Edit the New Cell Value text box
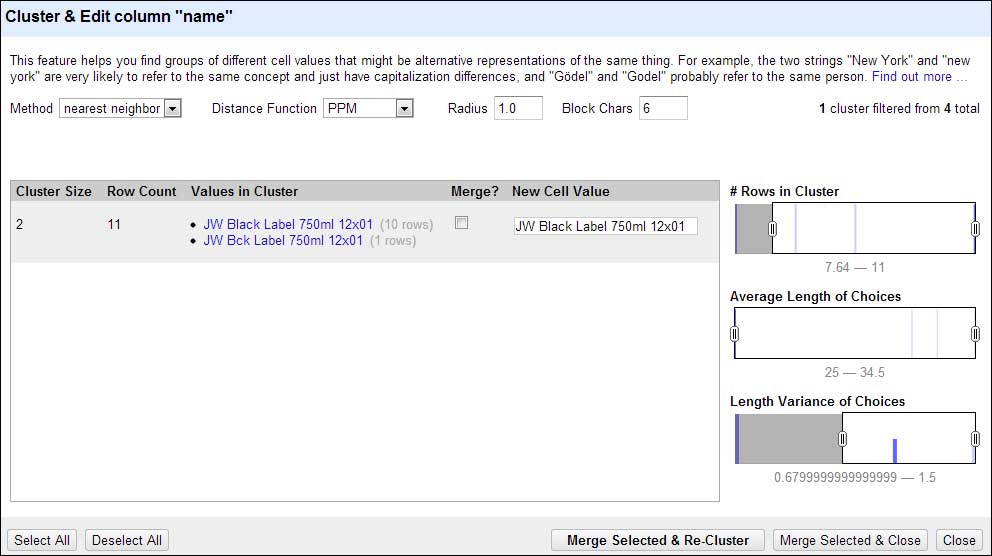The height and width of the screenshot is (556, 992). click(x=605, y=226)
